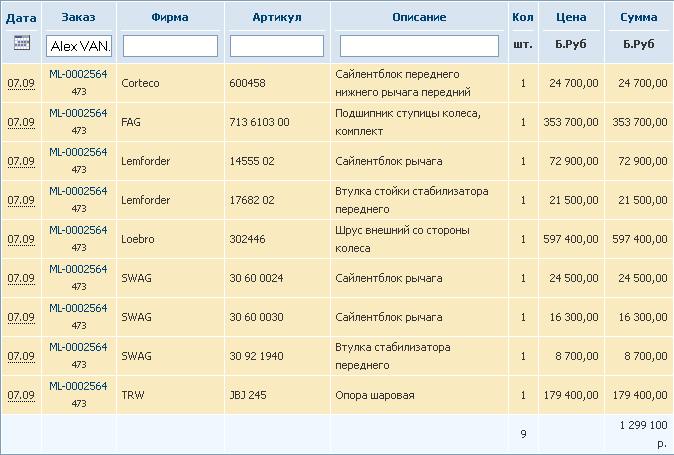Click the empty Артикул filter field

coord(277,46)
